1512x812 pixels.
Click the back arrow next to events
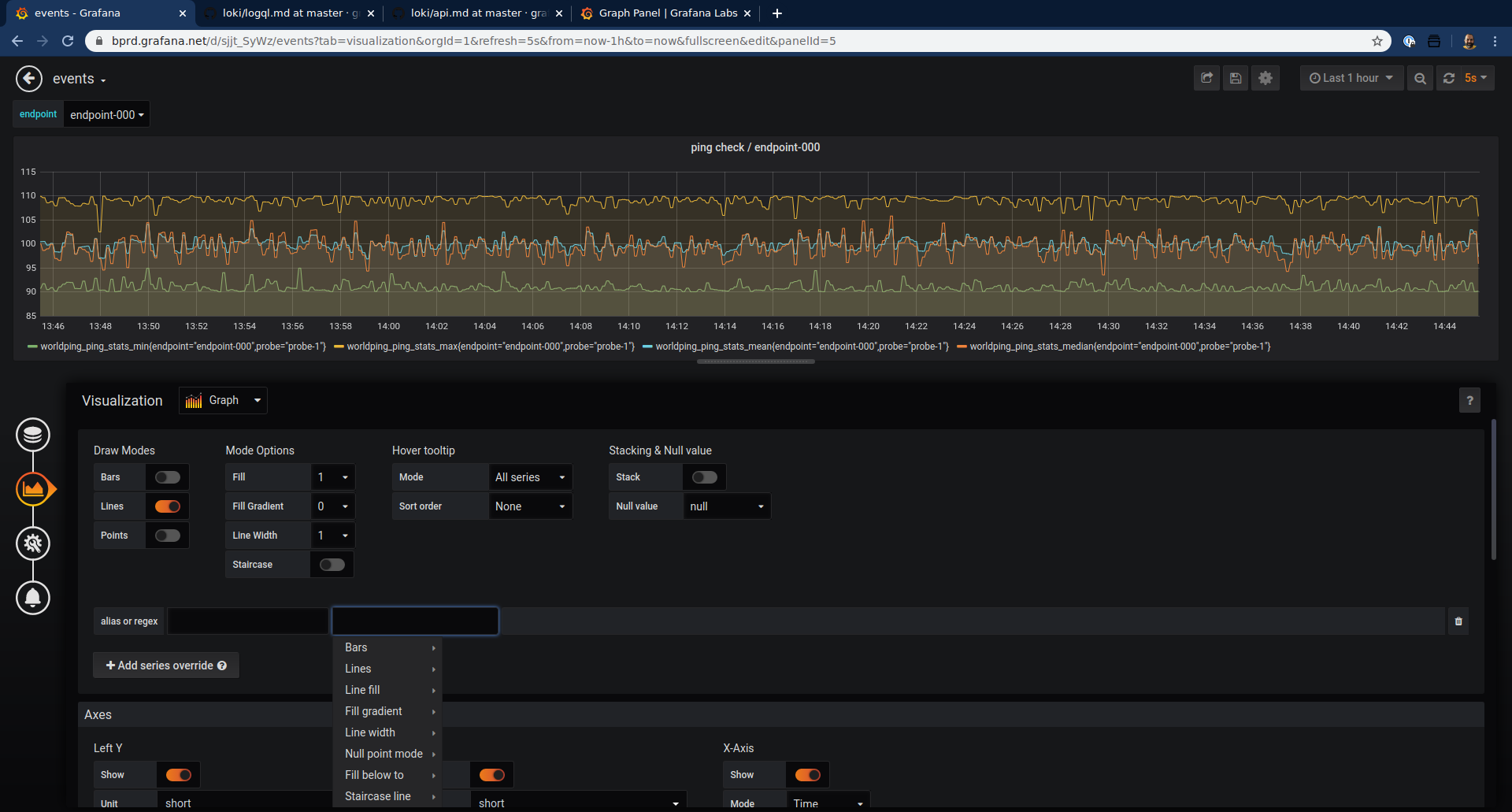28,78
